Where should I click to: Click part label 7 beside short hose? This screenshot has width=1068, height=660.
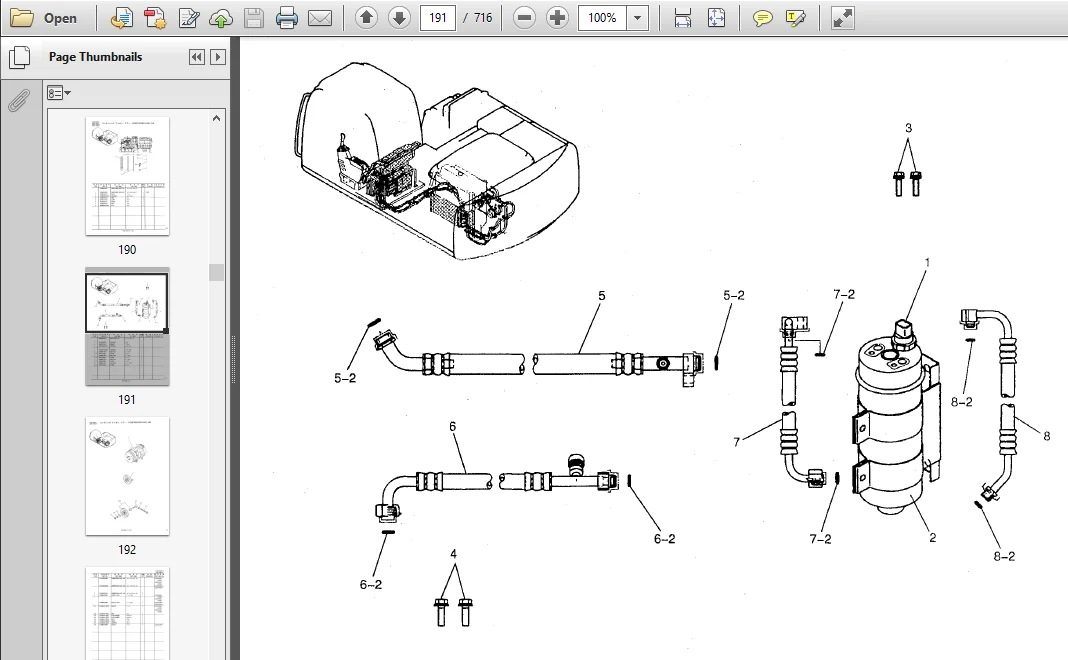tap(736, 443)
